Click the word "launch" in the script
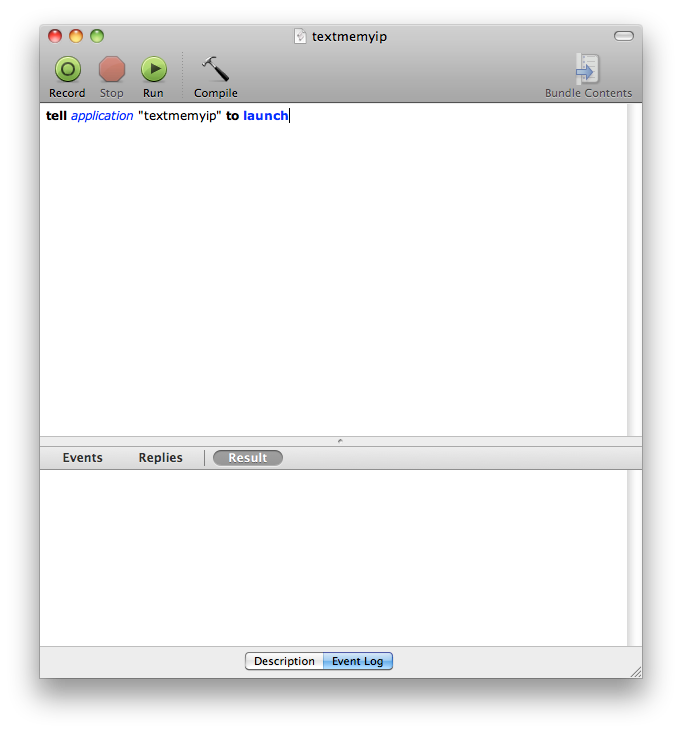 pyautogui.click(x=266, y=115)
